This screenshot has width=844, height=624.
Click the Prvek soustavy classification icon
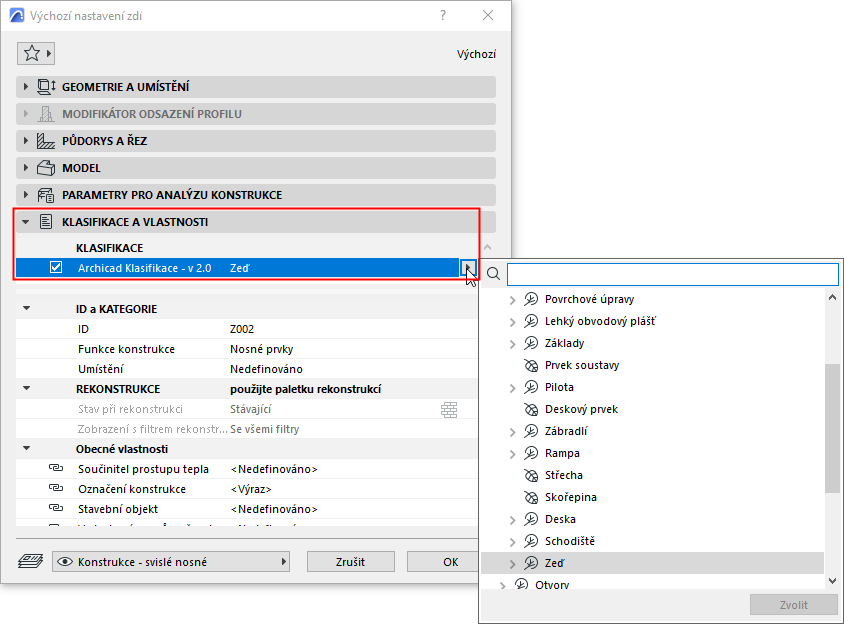pyautogui.click(x=531, y=365)
